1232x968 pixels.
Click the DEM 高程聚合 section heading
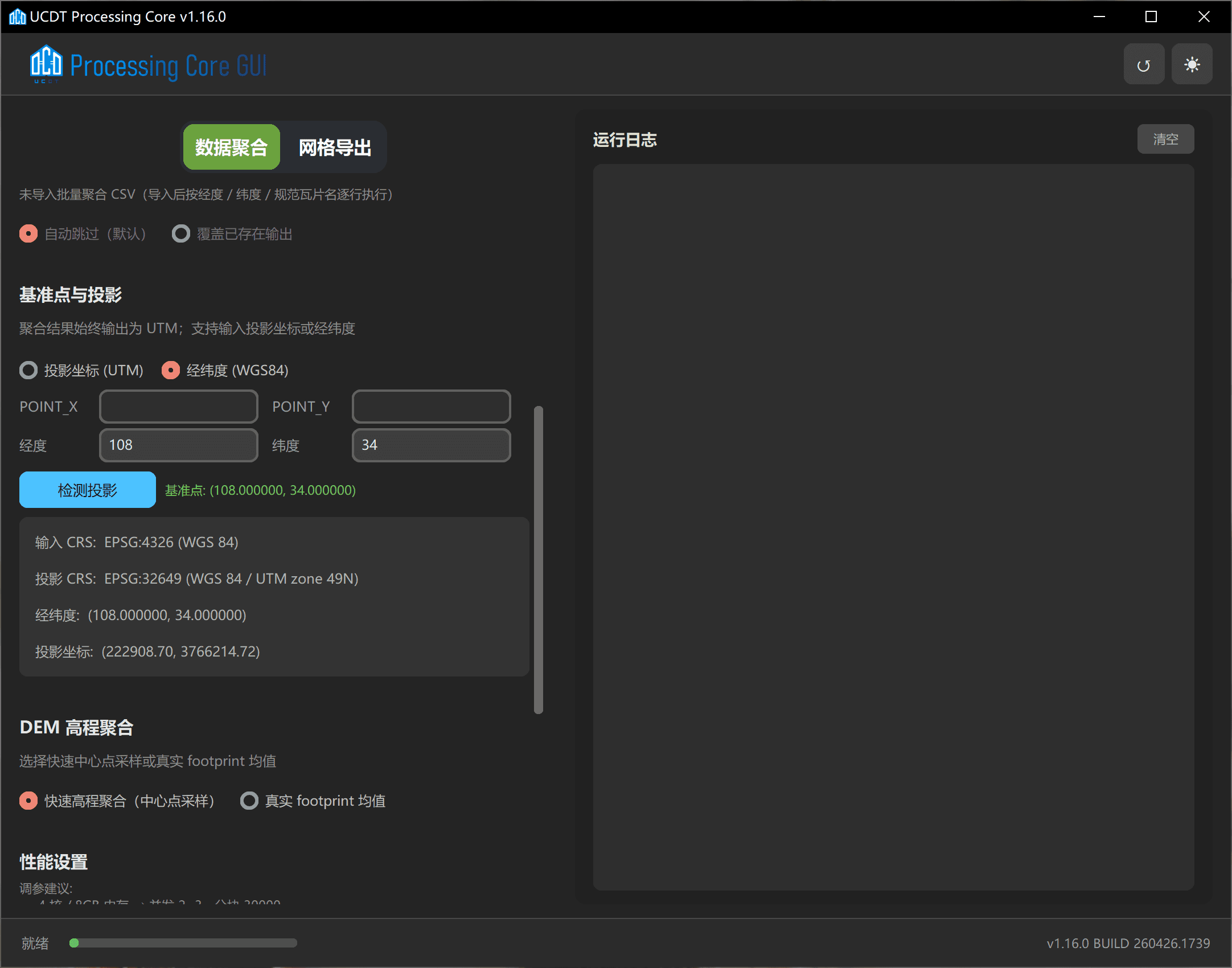pyautogui.click(x=76, y=727)
